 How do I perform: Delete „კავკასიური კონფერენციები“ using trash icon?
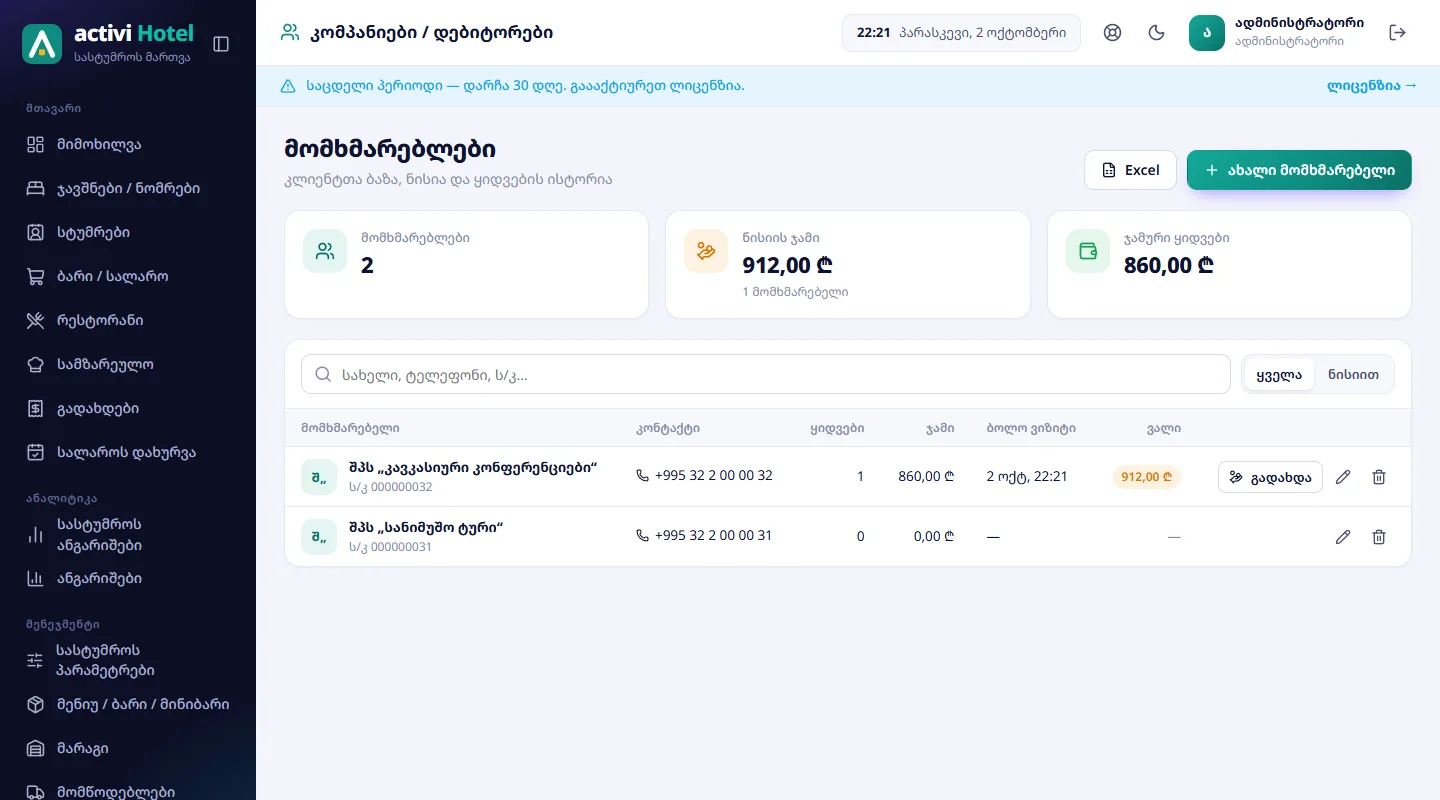(1379, 477)
